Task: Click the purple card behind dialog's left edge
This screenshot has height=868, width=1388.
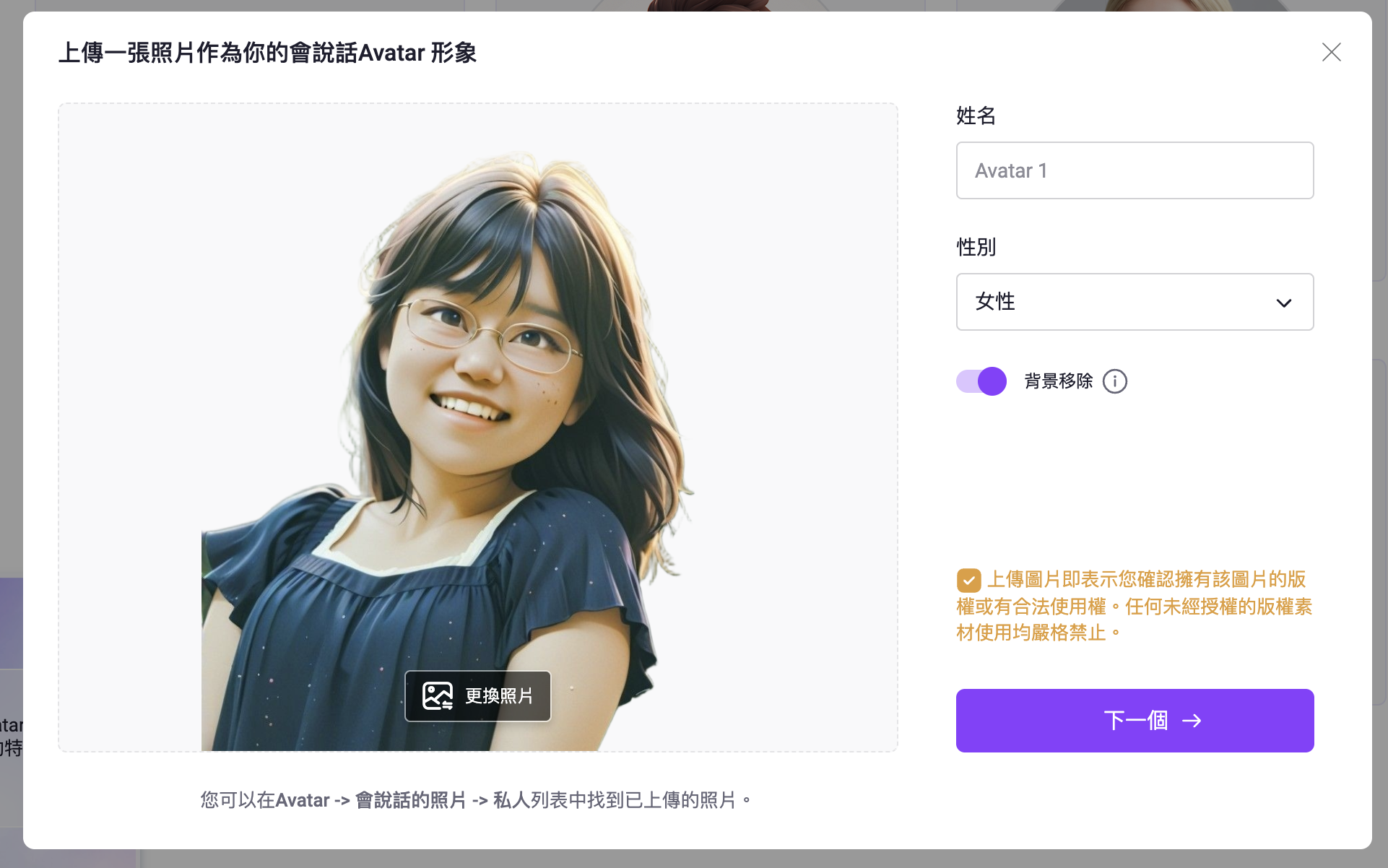Action: click(x=11, y=622)
